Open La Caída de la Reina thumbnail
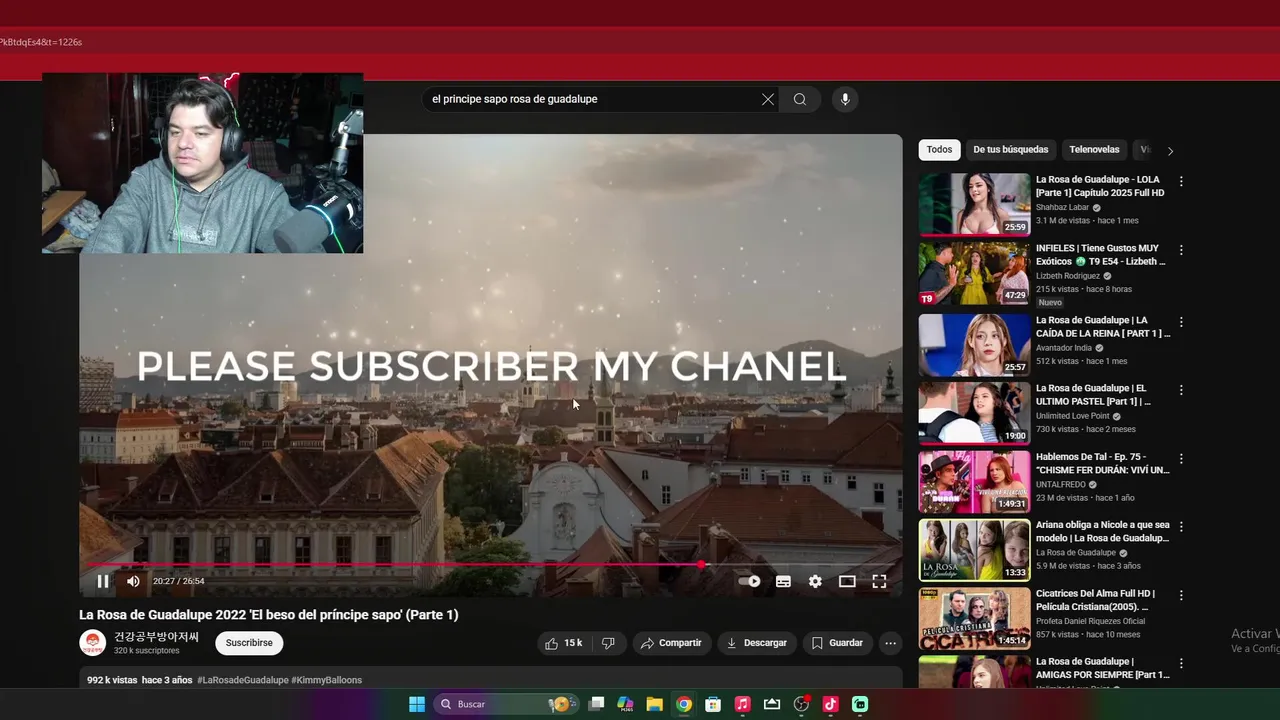1280x720 pixels. tap(974, 344)
